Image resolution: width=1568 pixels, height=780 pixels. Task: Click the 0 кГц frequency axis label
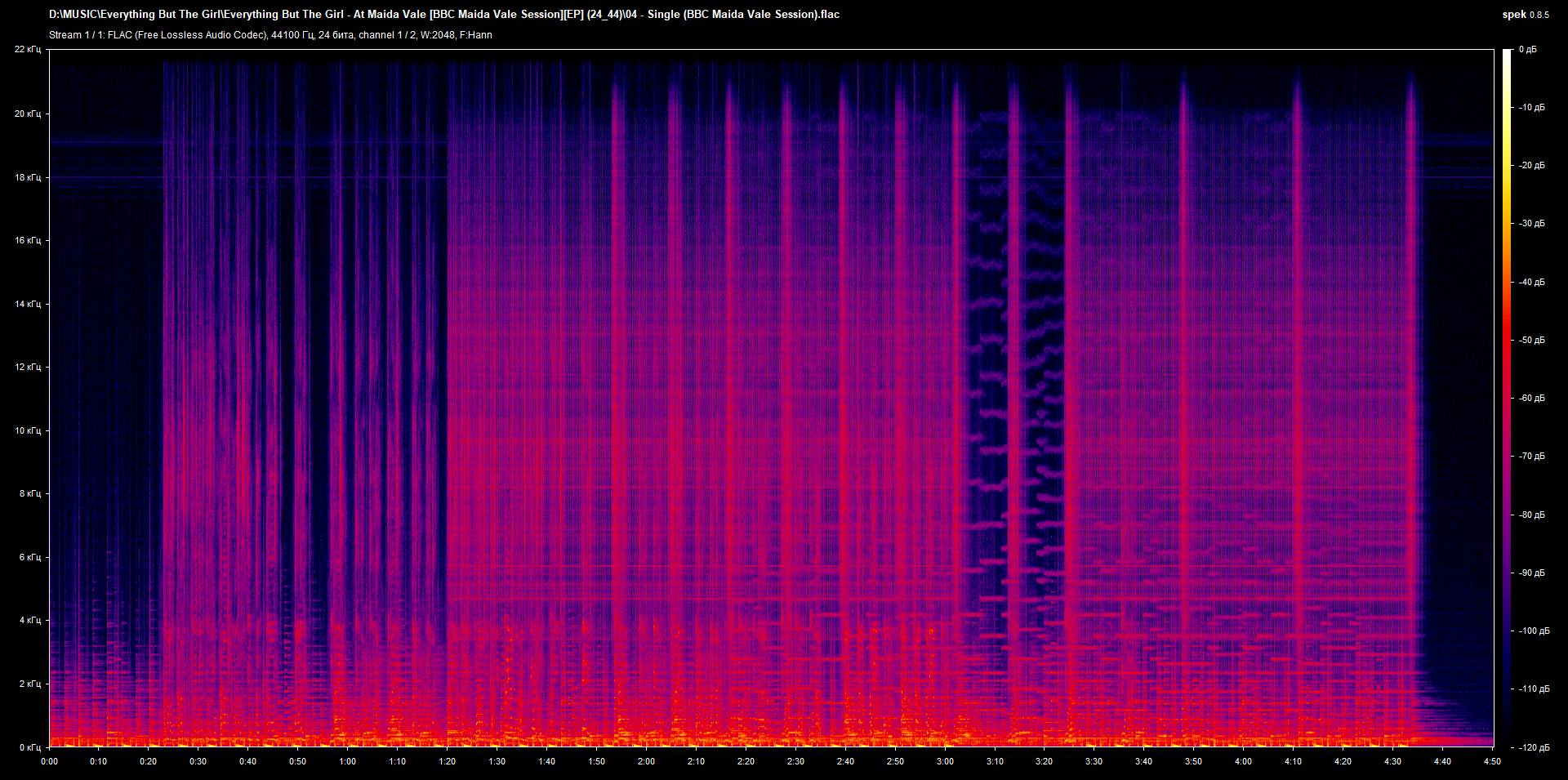click(x=29, y=747)
